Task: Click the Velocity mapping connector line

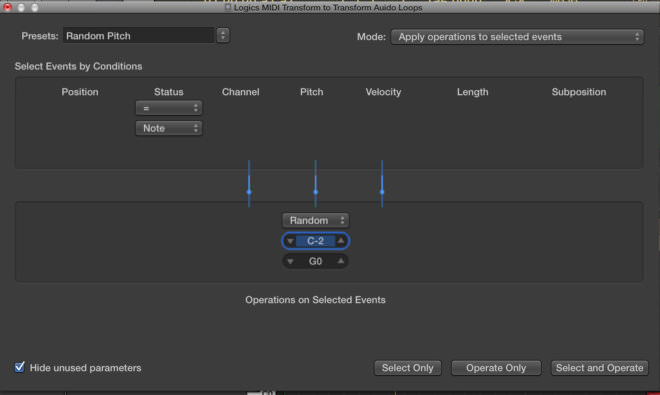Action: click(x=382, y=184)
